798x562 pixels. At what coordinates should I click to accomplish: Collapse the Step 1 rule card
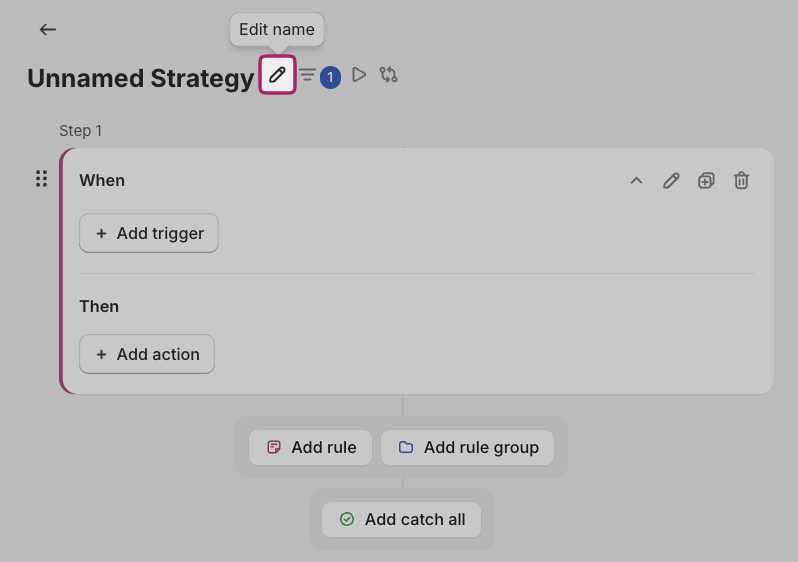(636, 180)
